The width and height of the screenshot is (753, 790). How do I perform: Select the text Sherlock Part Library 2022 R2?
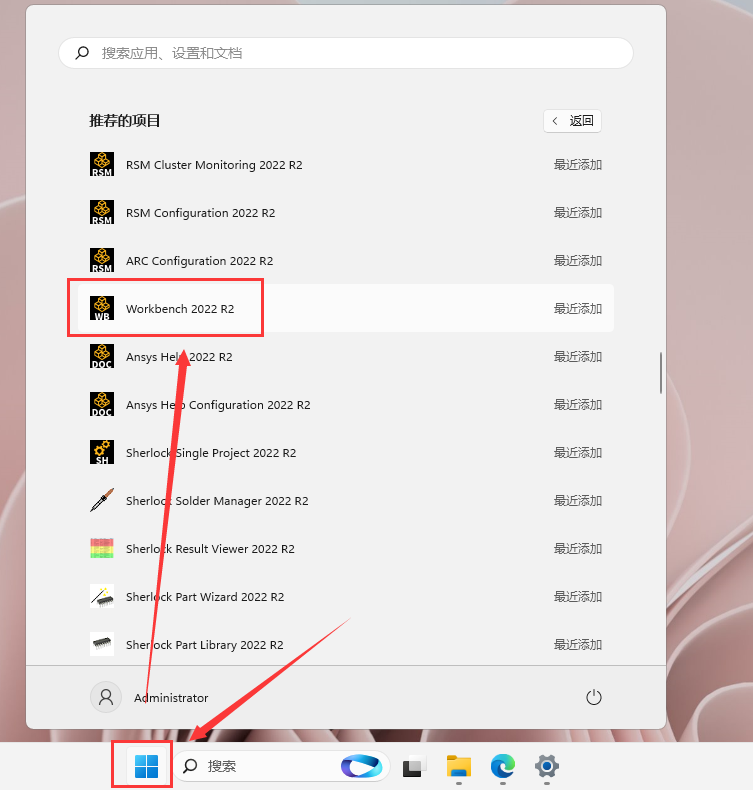204,645
